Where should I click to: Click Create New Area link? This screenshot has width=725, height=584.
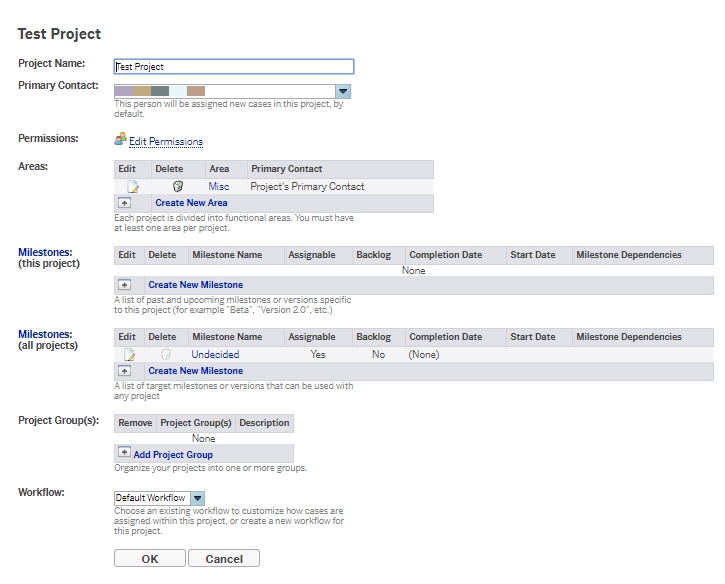point(191,203)
